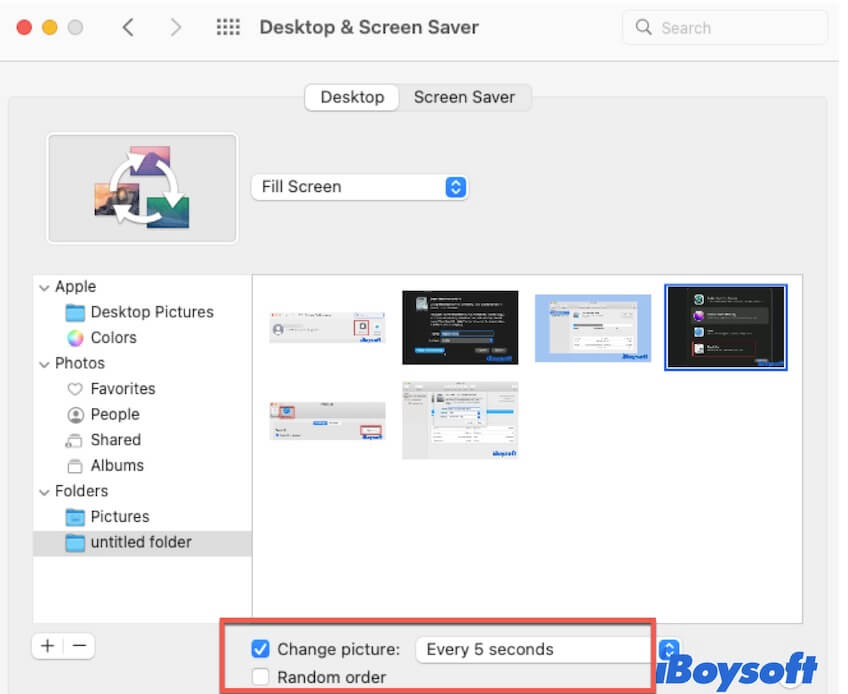
Task: Select the Desktop tab
Action: (352, 97)
